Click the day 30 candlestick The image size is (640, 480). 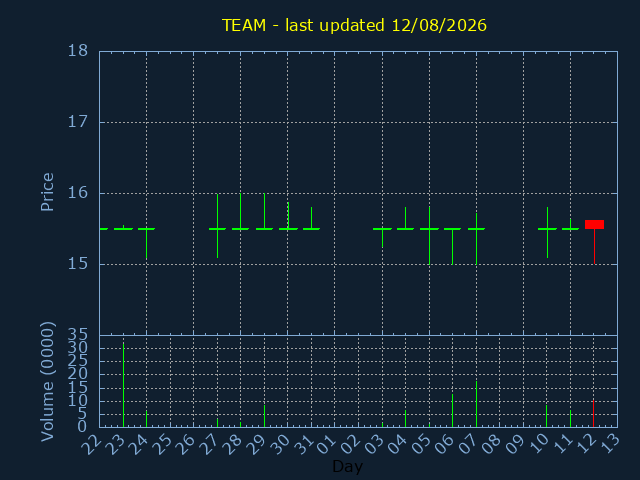pos(288,216)
